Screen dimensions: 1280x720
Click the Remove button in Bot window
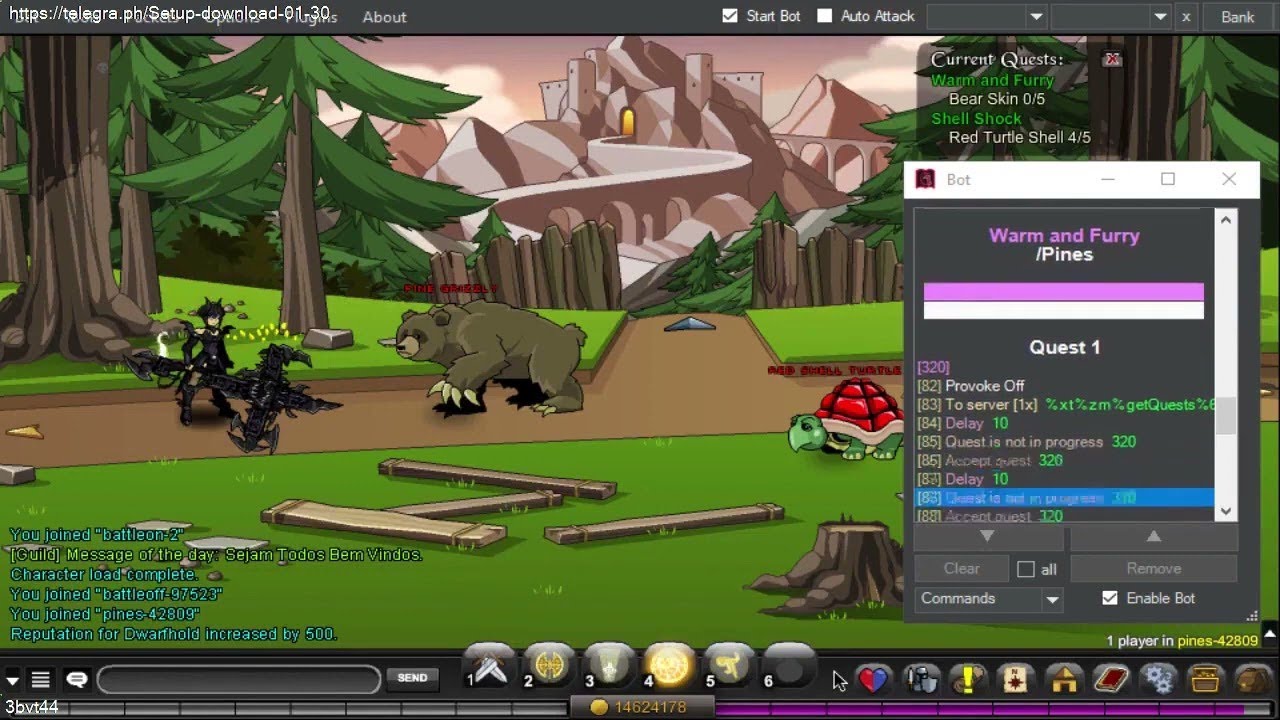[1153, 568]
